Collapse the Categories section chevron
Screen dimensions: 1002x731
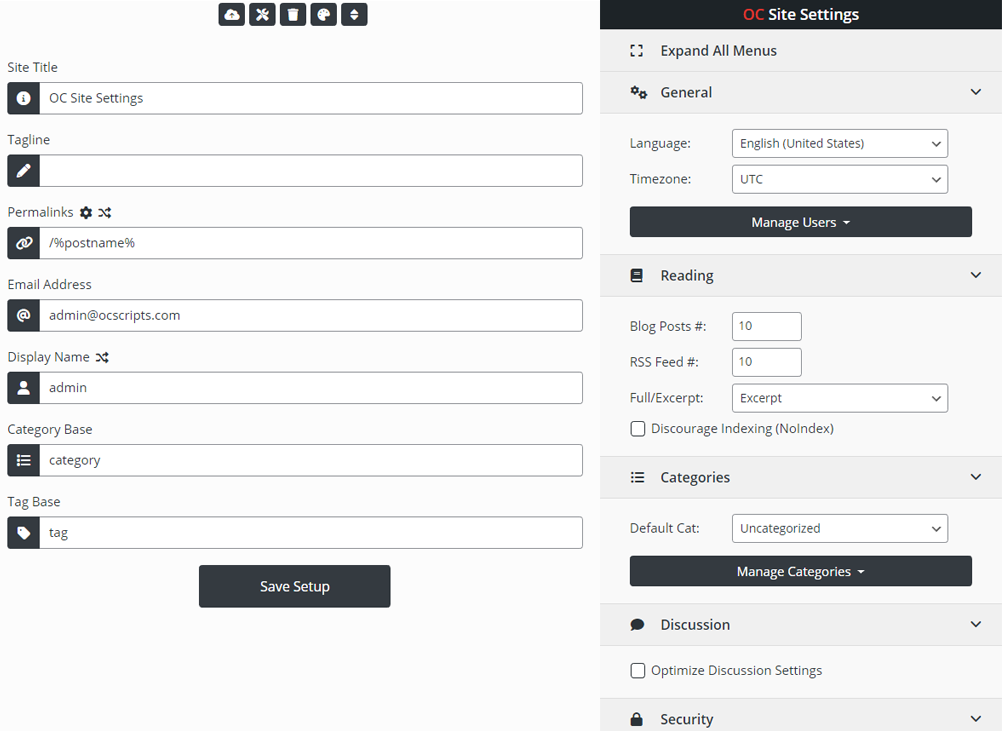click(976, 477)
